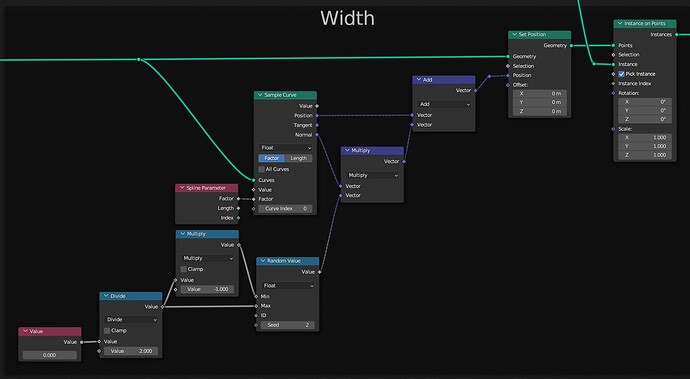Click Sample Curve Position output socket

pyautogui.click(x=317, y=116)
